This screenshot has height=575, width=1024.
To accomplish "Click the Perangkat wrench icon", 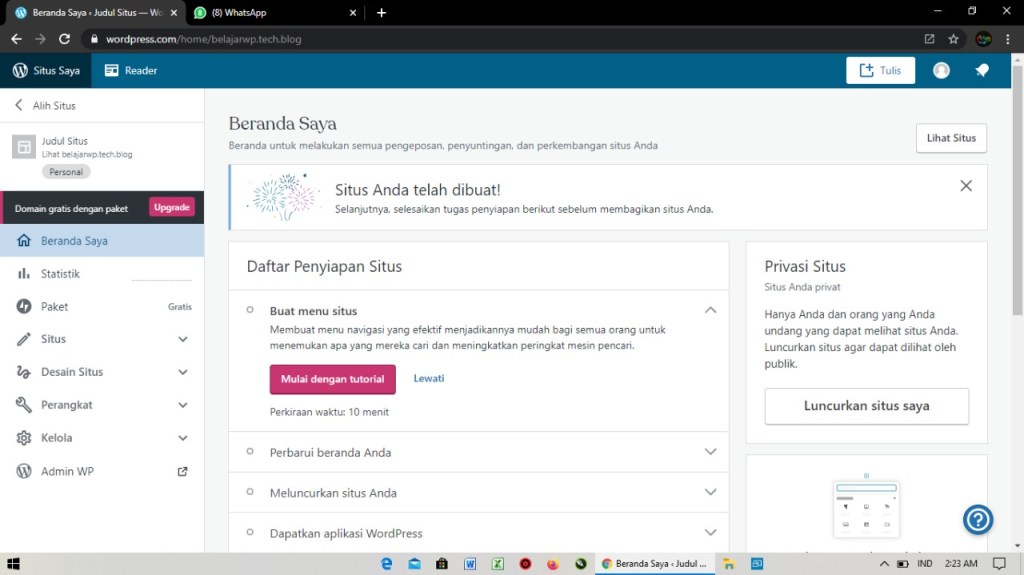I will point(23,405).
